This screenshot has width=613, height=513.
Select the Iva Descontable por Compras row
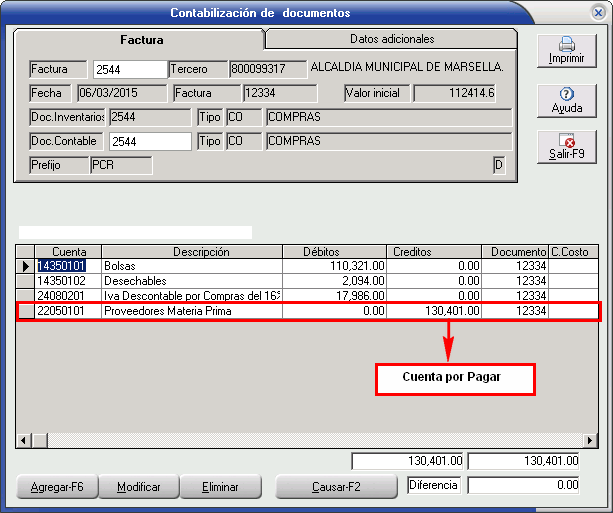(x=191, y=296)
